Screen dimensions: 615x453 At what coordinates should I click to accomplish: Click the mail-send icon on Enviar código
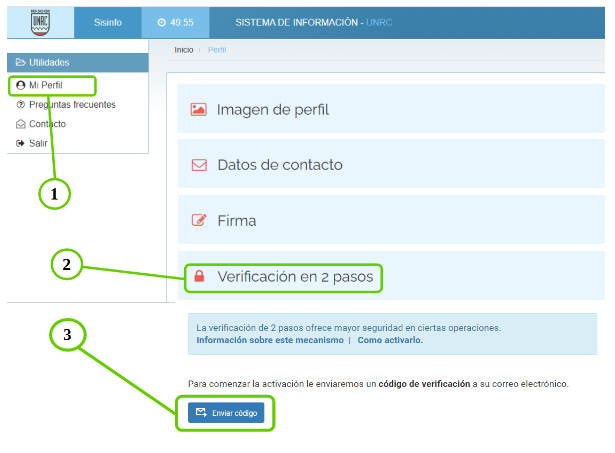click(x=201, y=413)
